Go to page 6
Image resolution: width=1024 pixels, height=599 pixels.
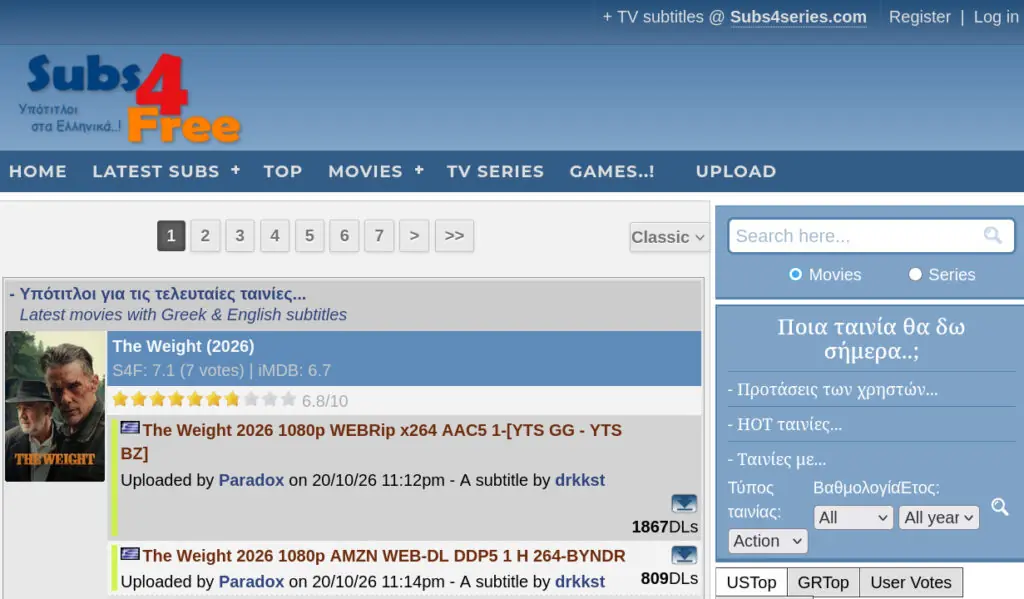[344, 236]
